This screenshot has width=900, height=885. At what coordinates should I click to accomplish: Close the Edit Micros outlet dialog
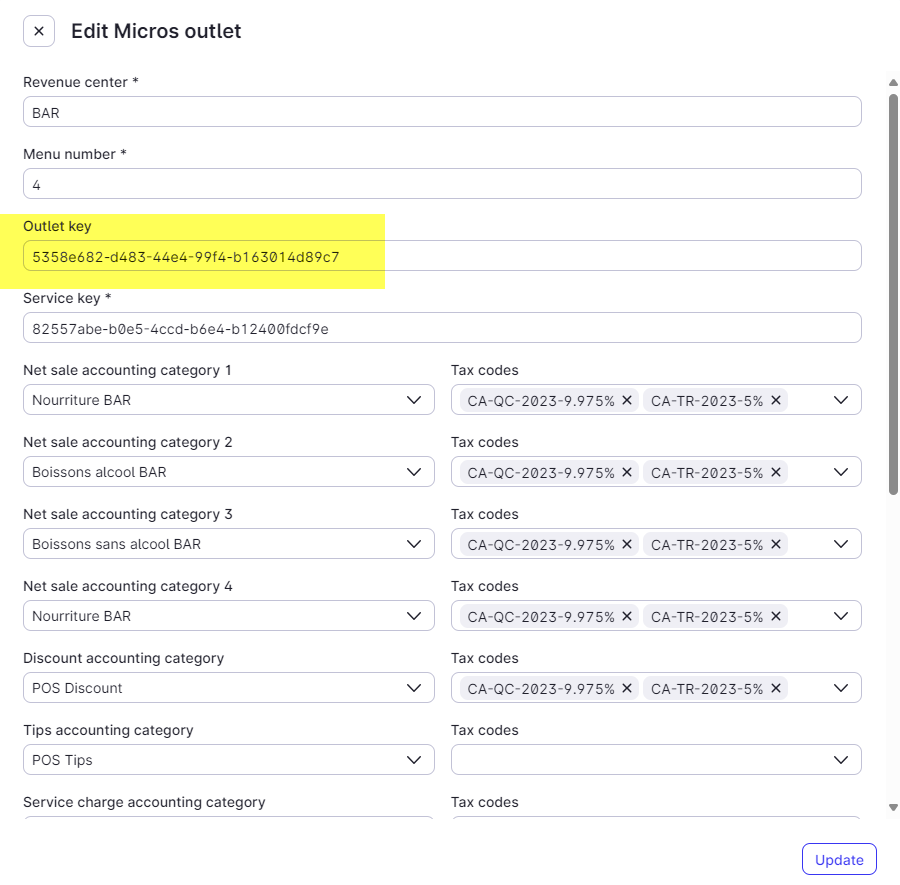(38, 30)
